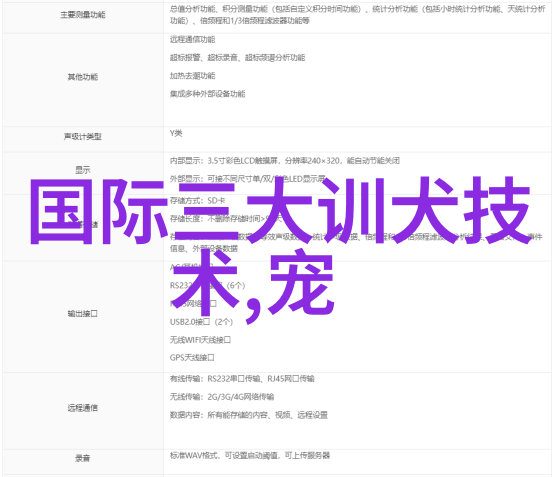Select the 内部显示 3.5寸彩色LCD line

(x=285, y=161)
